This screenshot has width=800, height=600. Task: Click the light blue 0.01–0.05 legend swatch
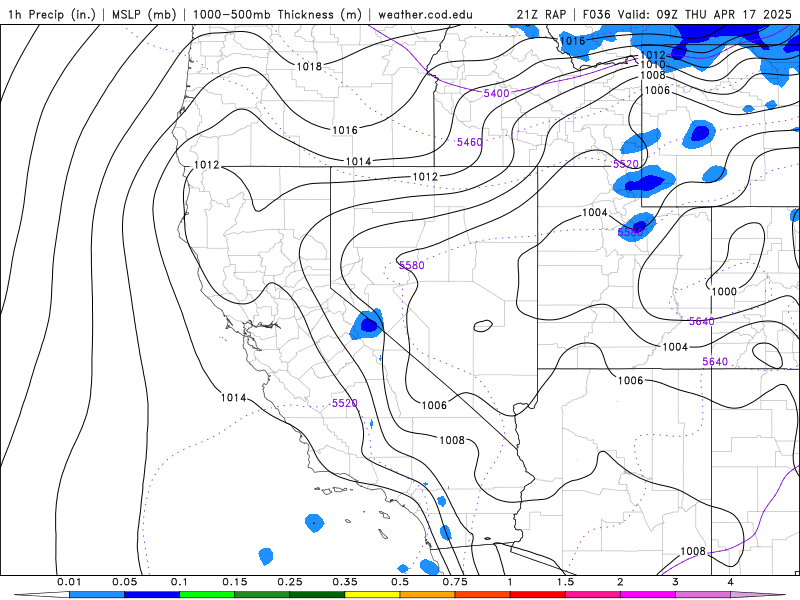click(x=97, y=595)
